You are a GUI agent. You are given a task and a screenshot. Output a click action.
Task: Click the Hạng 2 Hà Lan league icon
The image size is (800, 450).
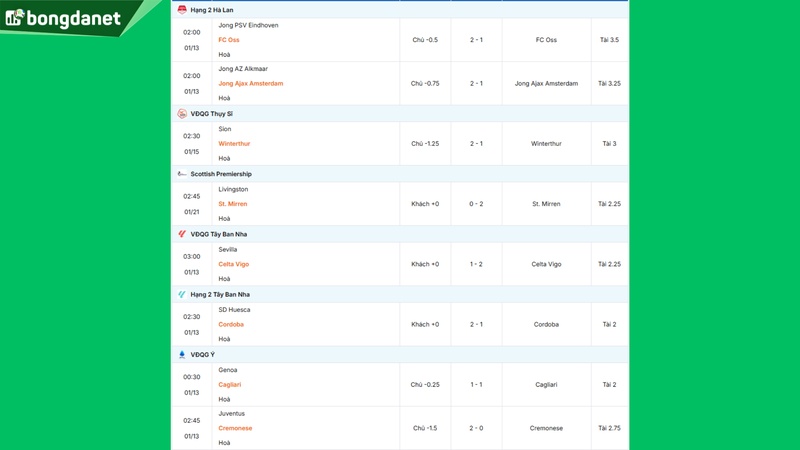coord(182,10)
